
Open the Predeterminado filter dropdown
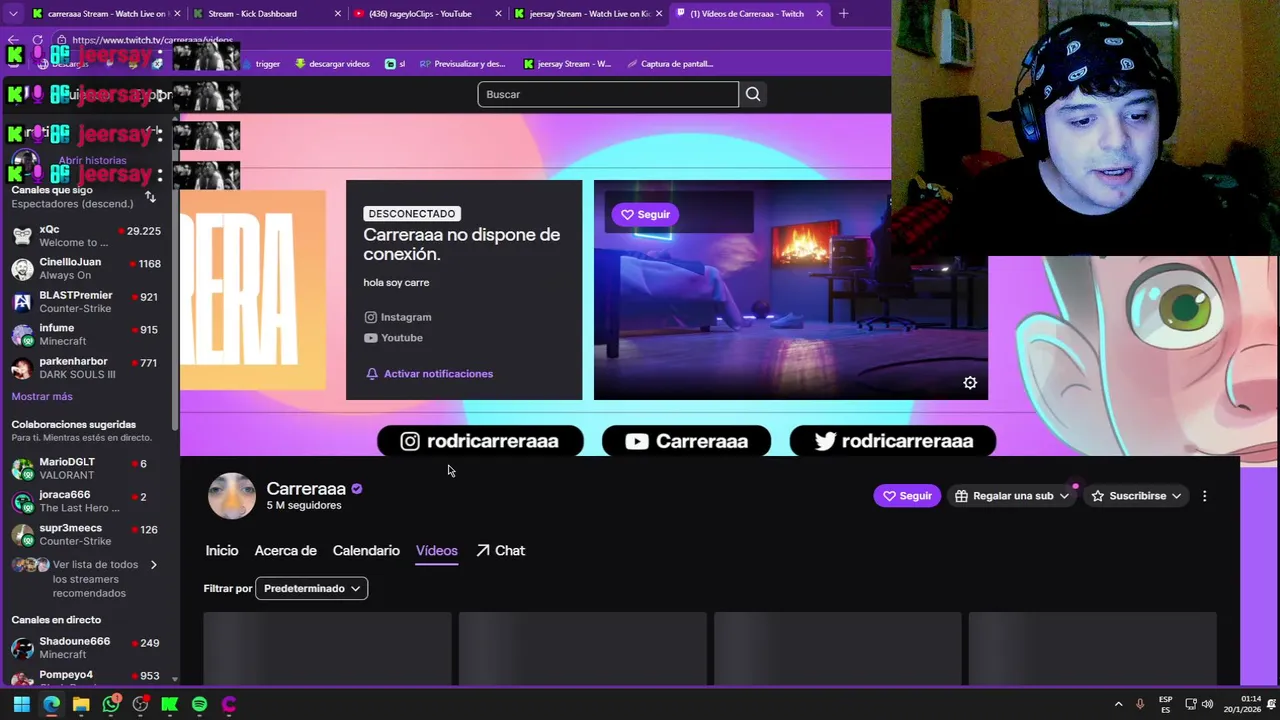click(311, 589)
